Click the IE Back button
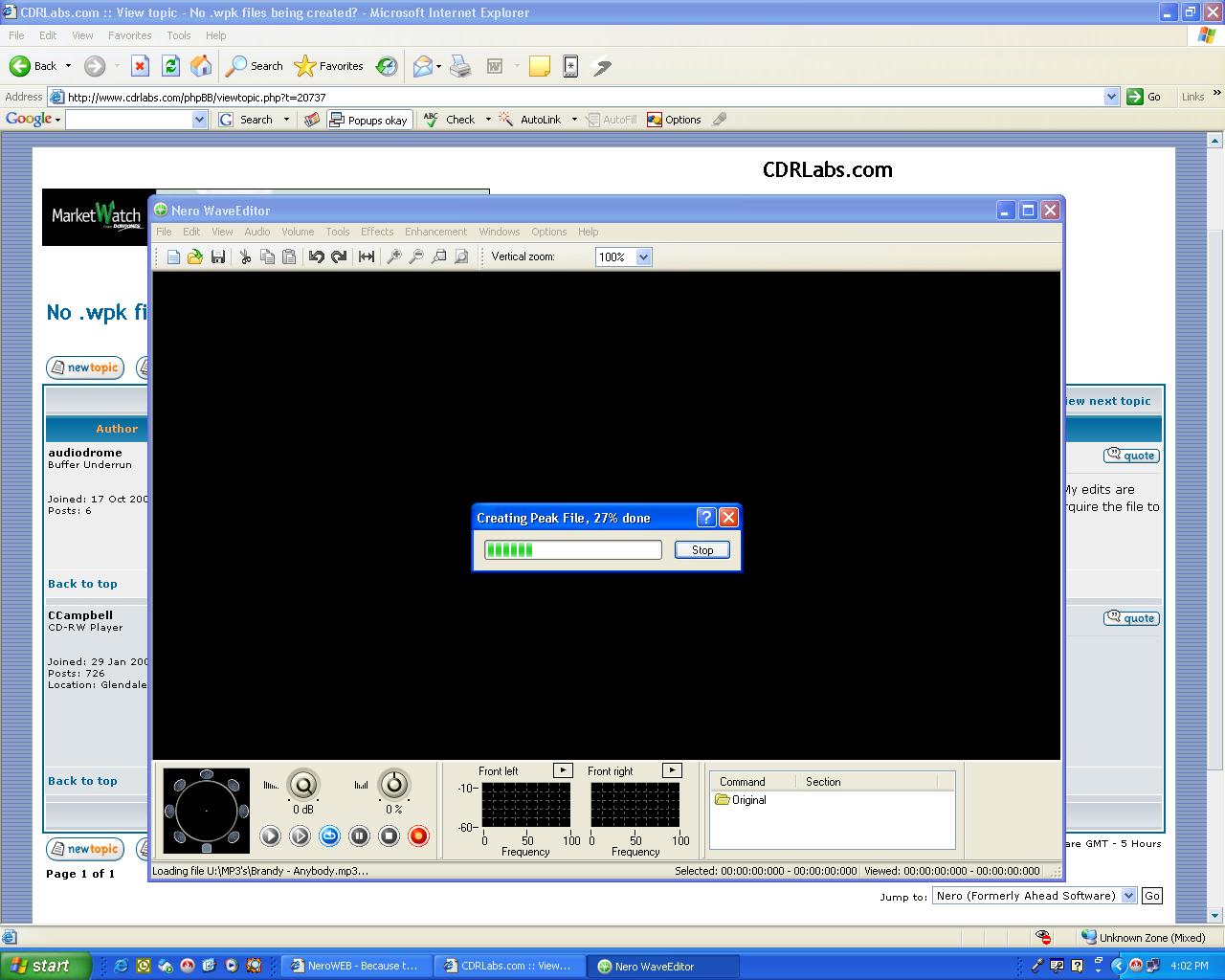 [33, 66]
